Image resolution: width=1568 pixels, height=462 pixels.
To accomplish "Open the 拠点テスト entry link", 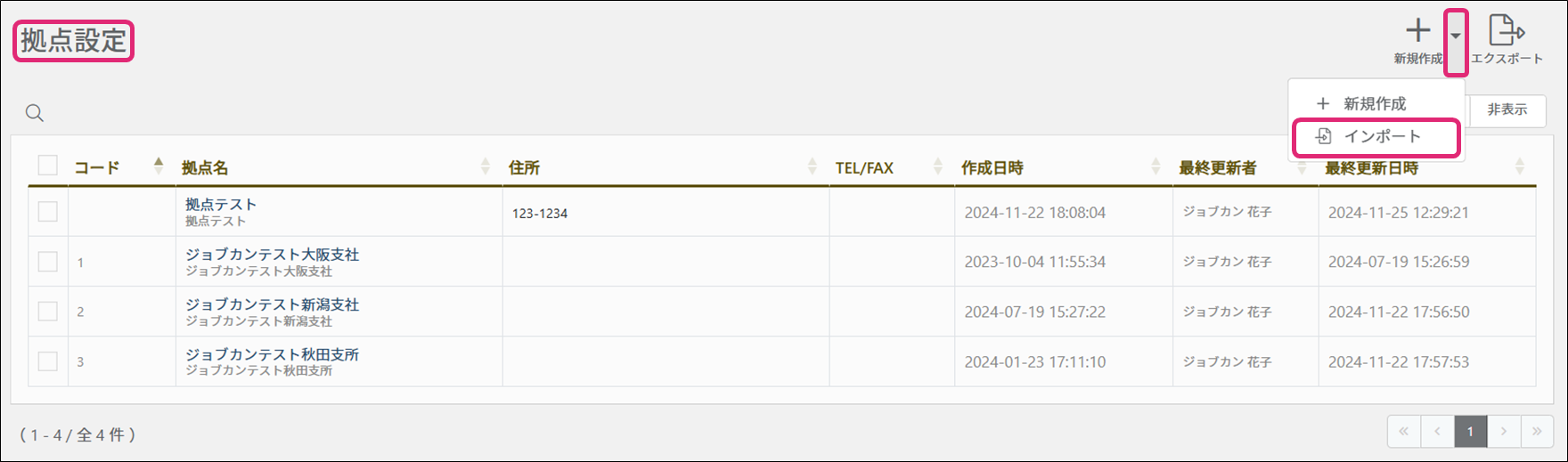I will pos(221,205).
